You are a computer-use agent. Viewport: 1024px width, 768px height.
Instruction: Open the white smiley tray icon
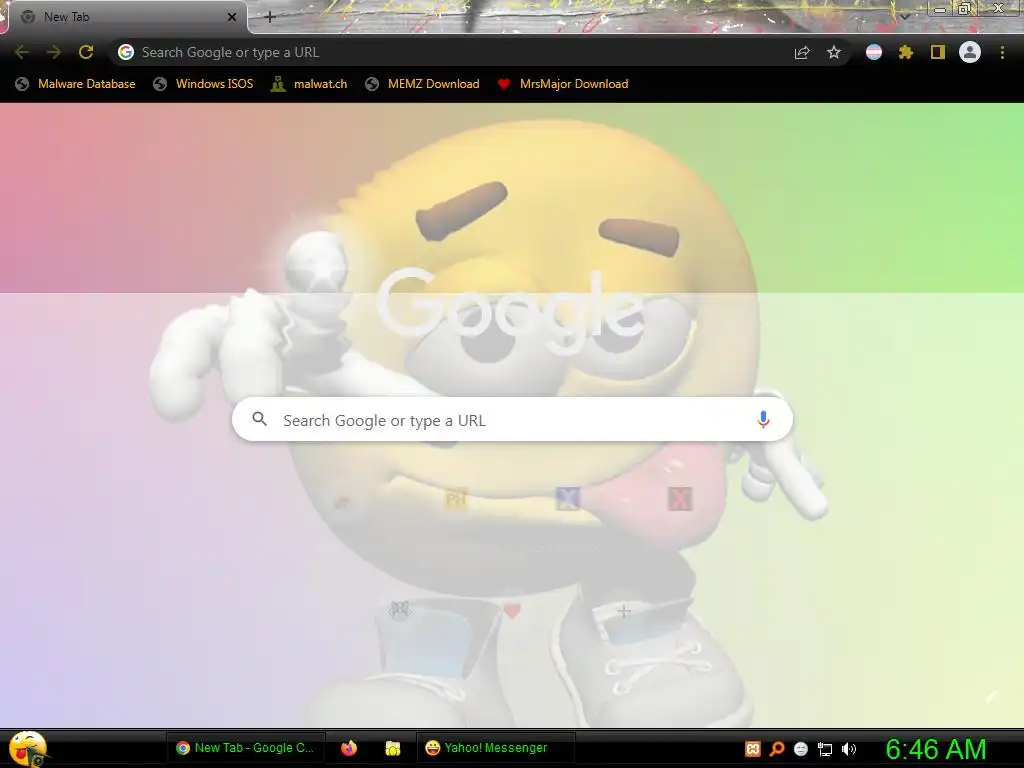(801, 749)
